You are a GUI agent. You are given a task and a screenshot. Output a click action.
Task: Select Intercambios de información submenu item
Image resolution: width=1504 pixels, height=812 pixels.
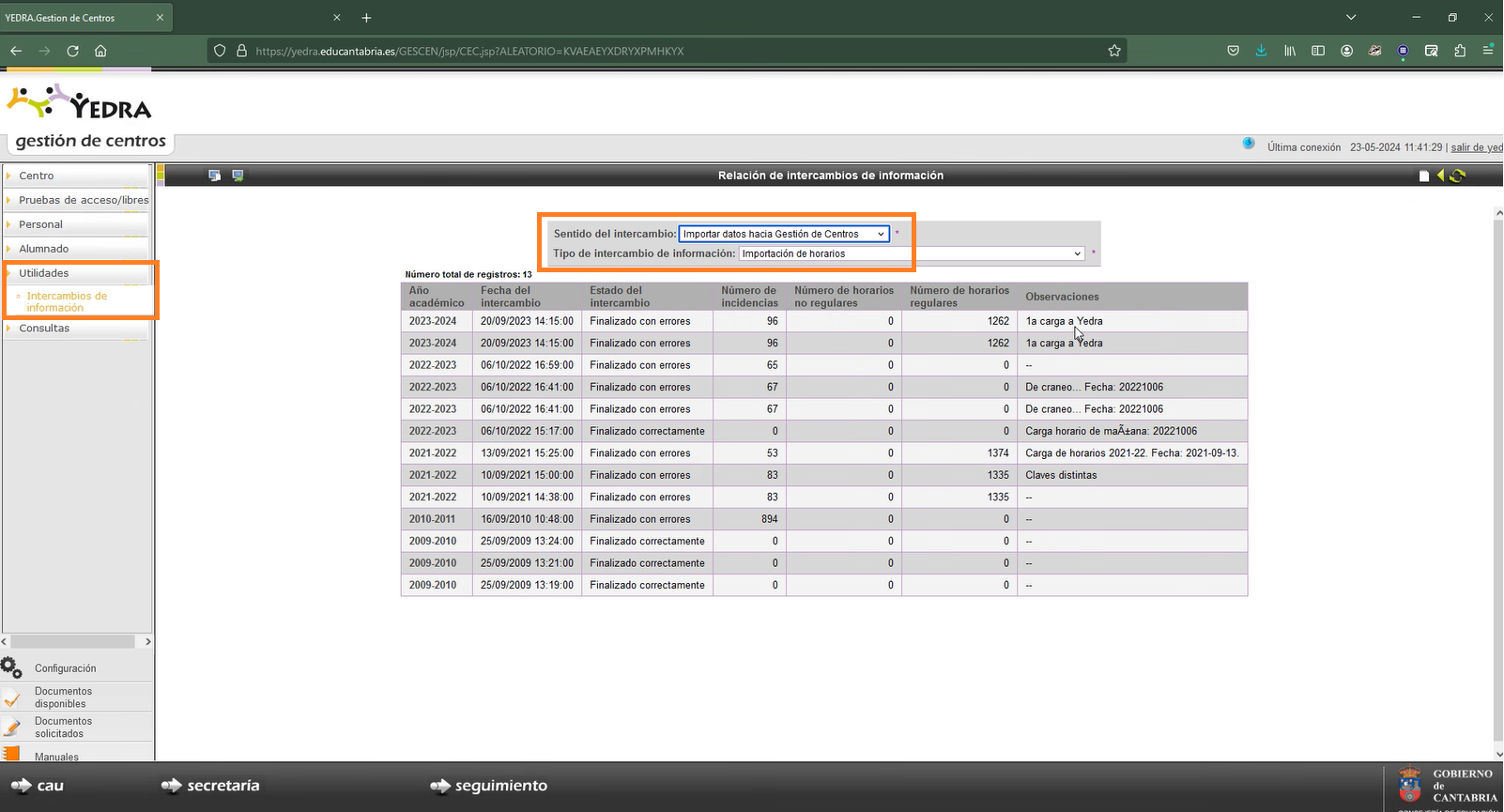(x=67, y=301)
